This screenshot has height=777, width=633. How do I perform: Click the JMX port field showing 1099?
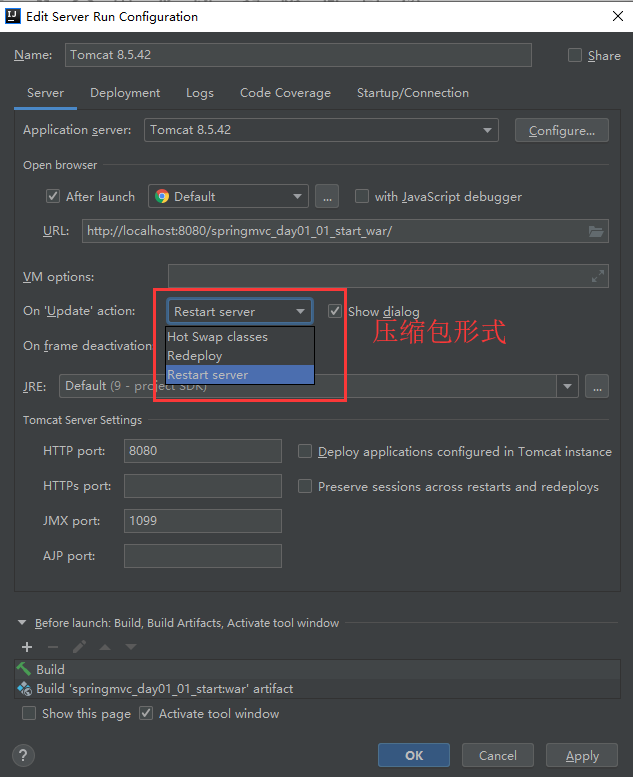(x=203, y=521)
